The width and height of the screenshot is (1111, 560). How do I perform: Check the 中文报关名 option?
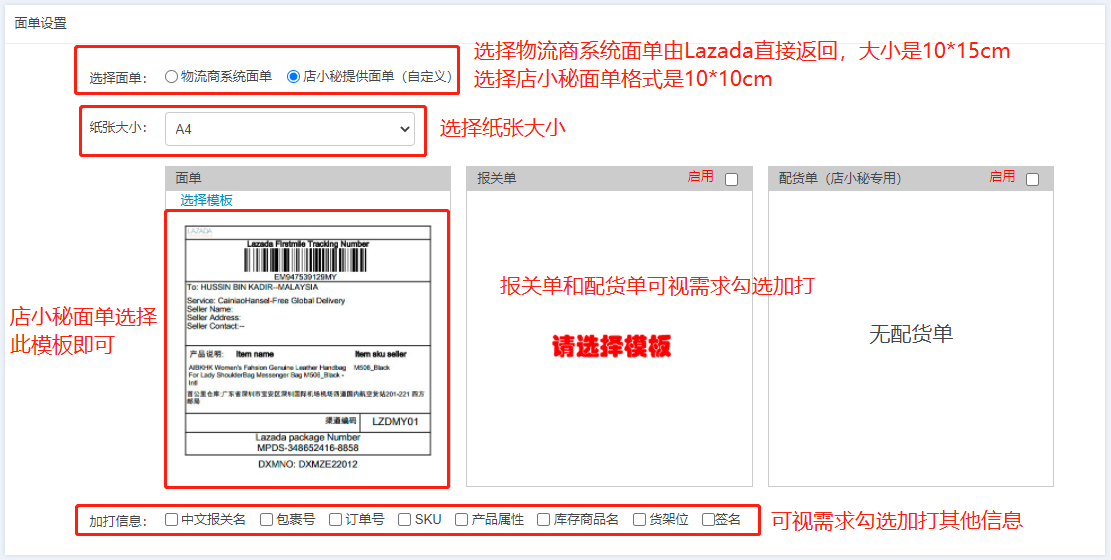[171, 520]
